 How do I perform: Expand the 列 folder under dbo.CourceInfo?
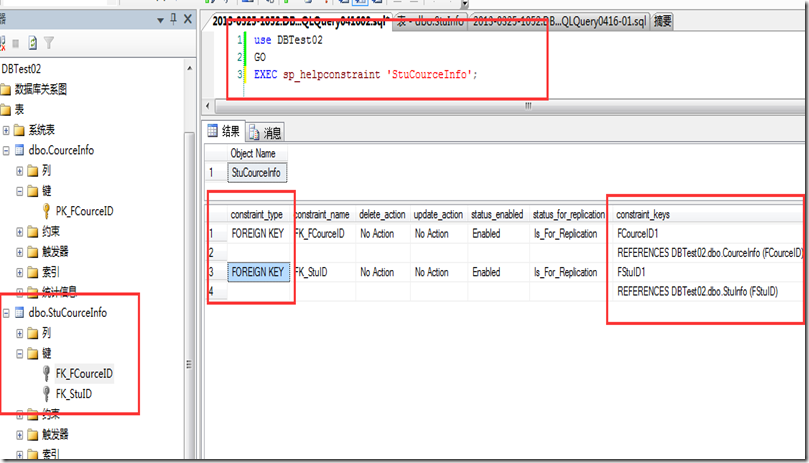[x=20, y=171]
